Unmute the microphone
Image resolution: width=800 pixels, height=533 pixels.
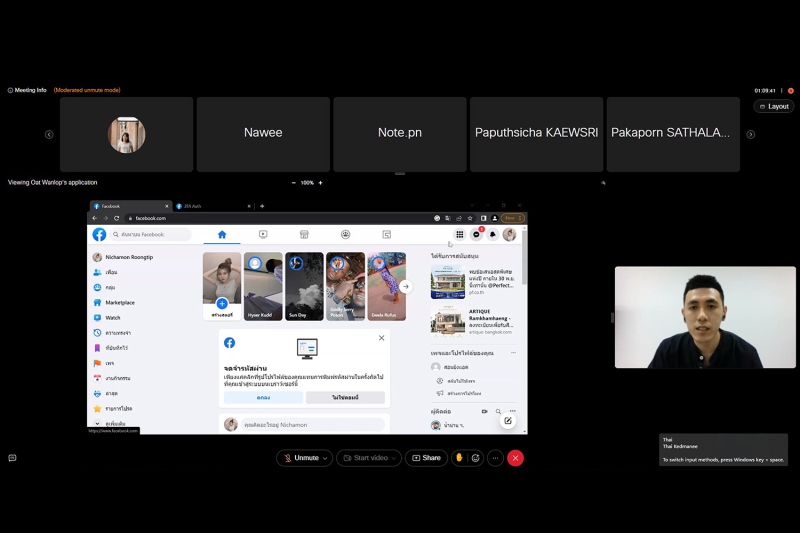[x=300, y=458]
